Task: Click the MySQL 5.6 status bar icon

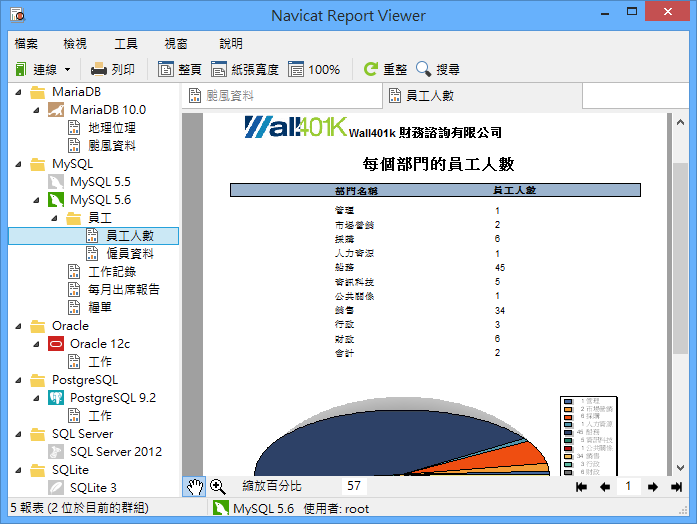Action: point(220,508)
